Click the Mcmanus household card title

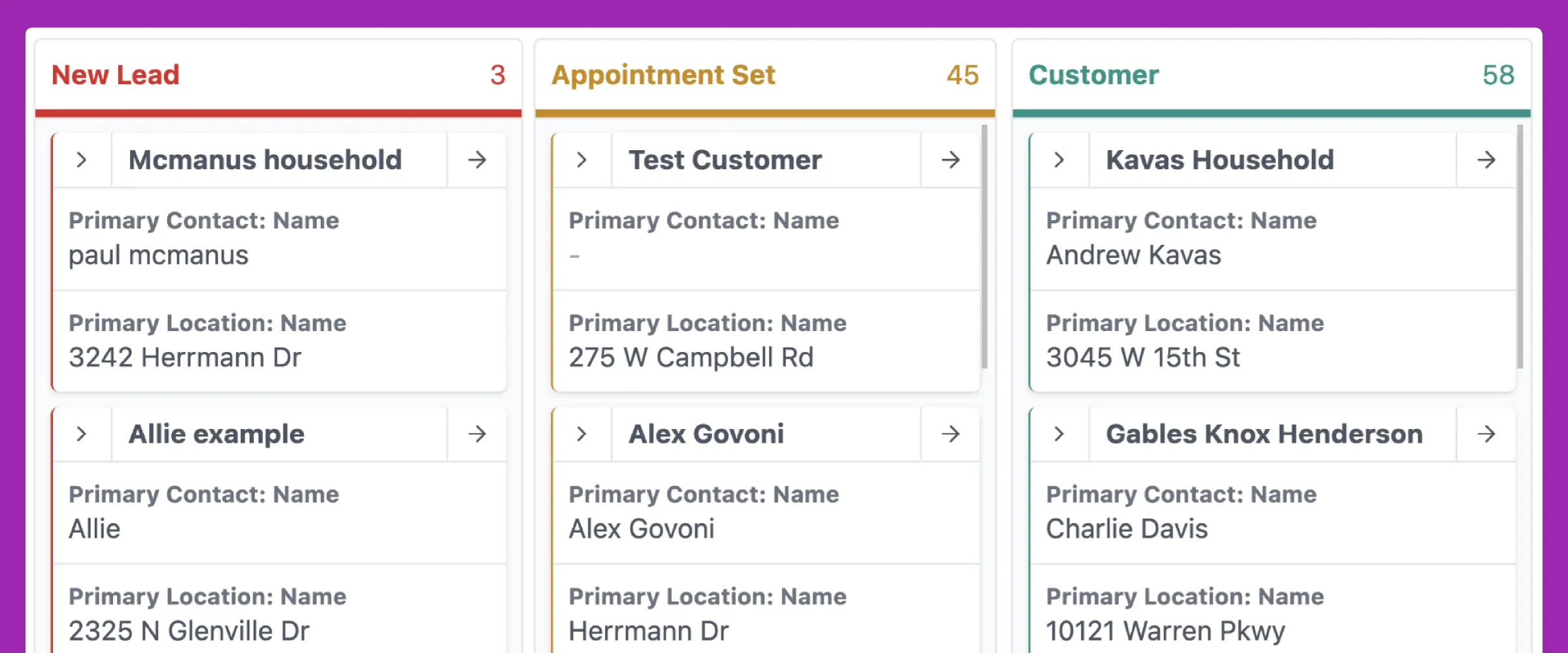click(265, 160)
